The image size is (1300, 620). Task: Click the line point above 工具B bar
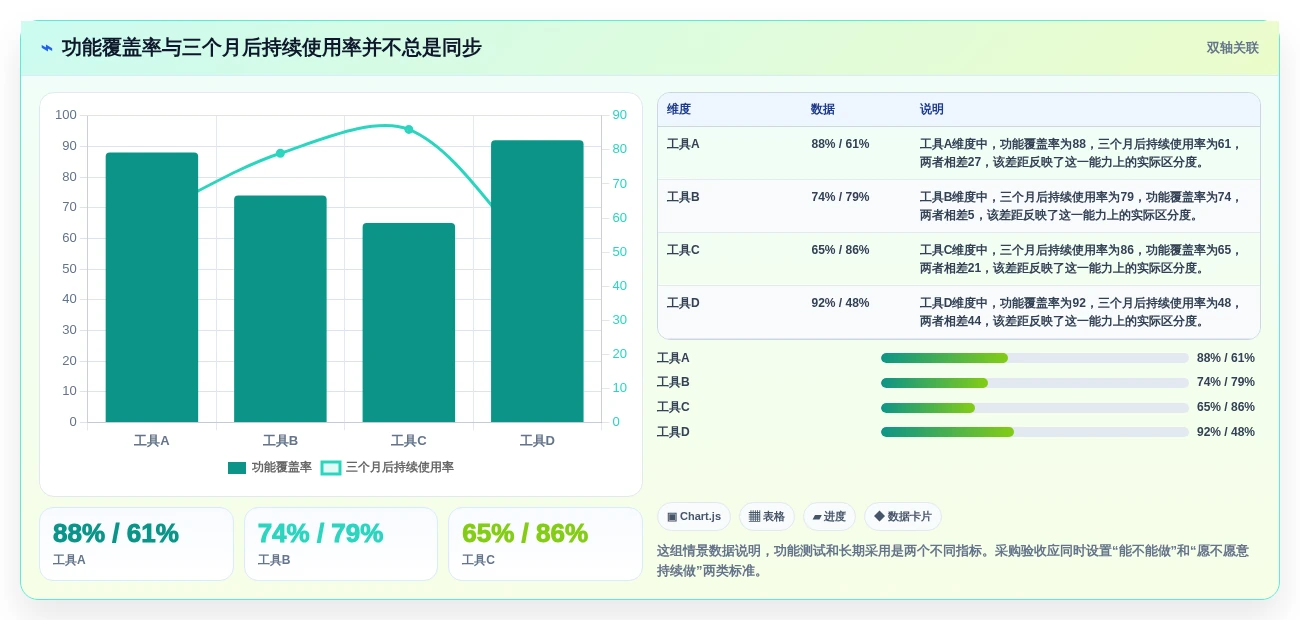tap(280, 153)
